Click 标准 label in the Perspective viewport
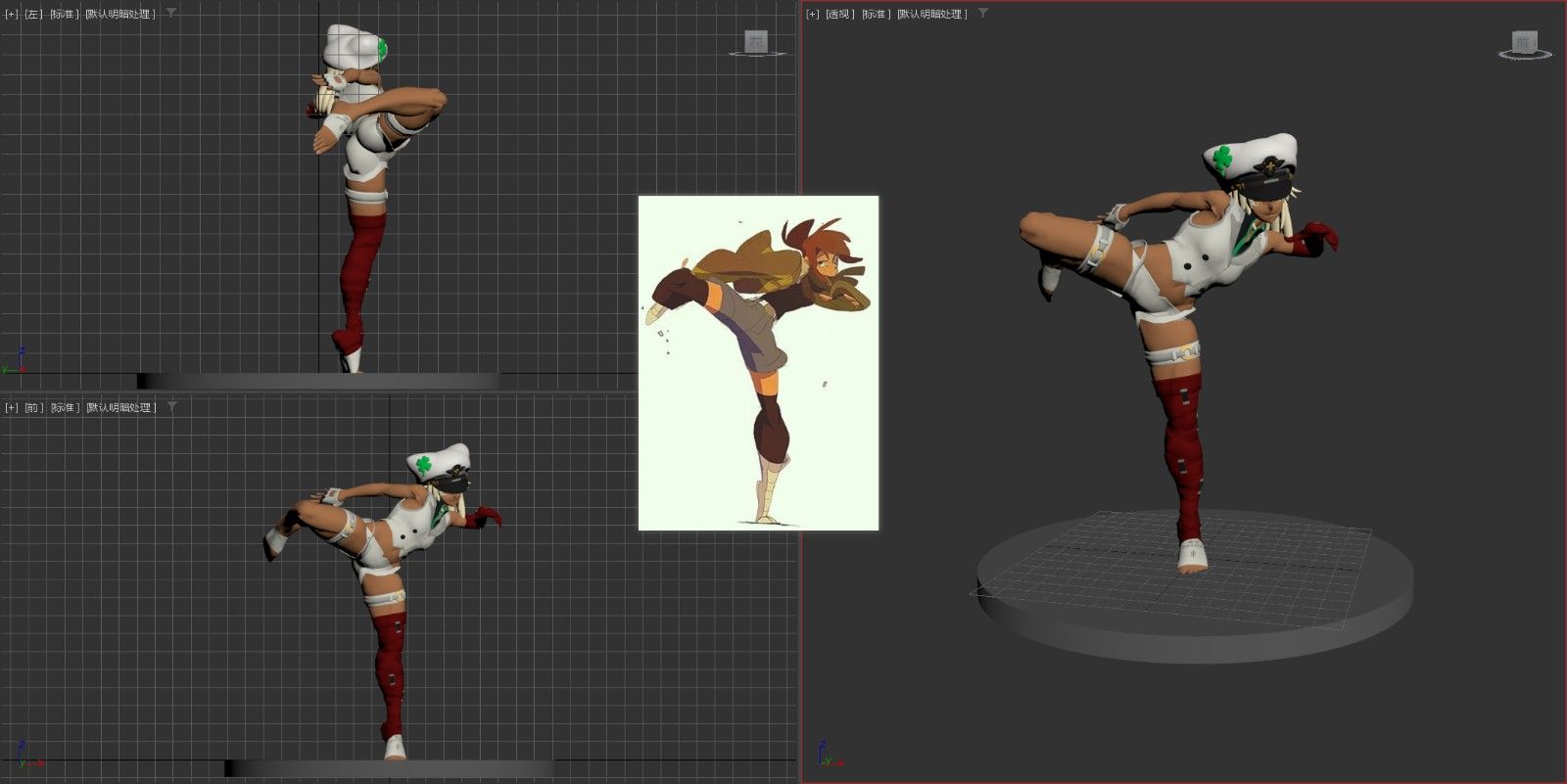1567x784 pixels. coord(877,15)
